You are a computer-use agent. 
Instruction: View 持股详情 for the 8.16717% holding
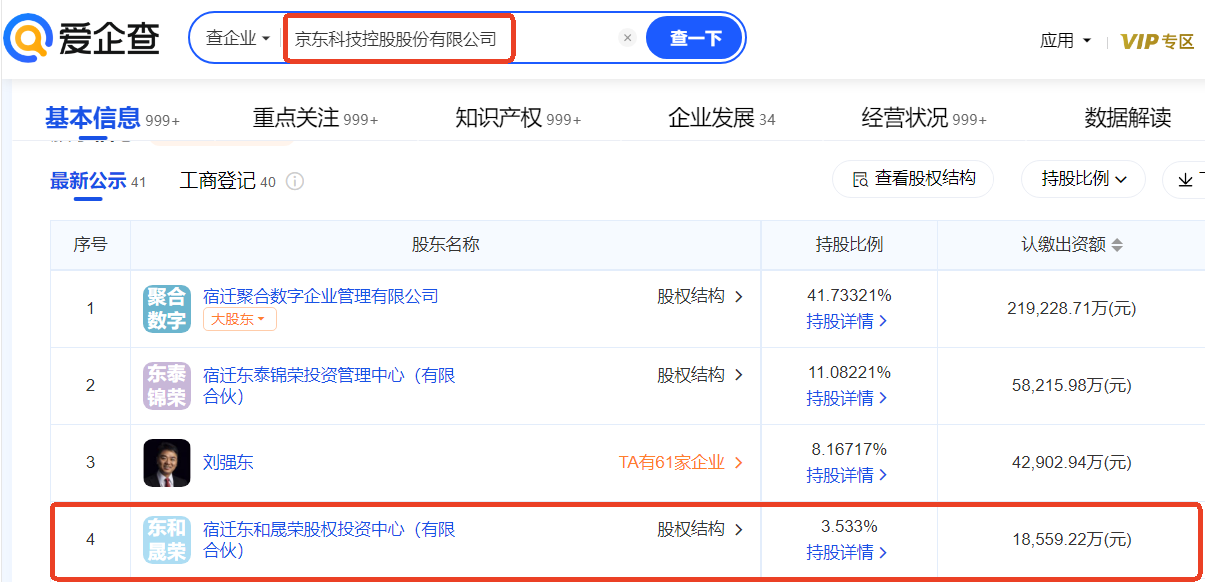point(848,475)
